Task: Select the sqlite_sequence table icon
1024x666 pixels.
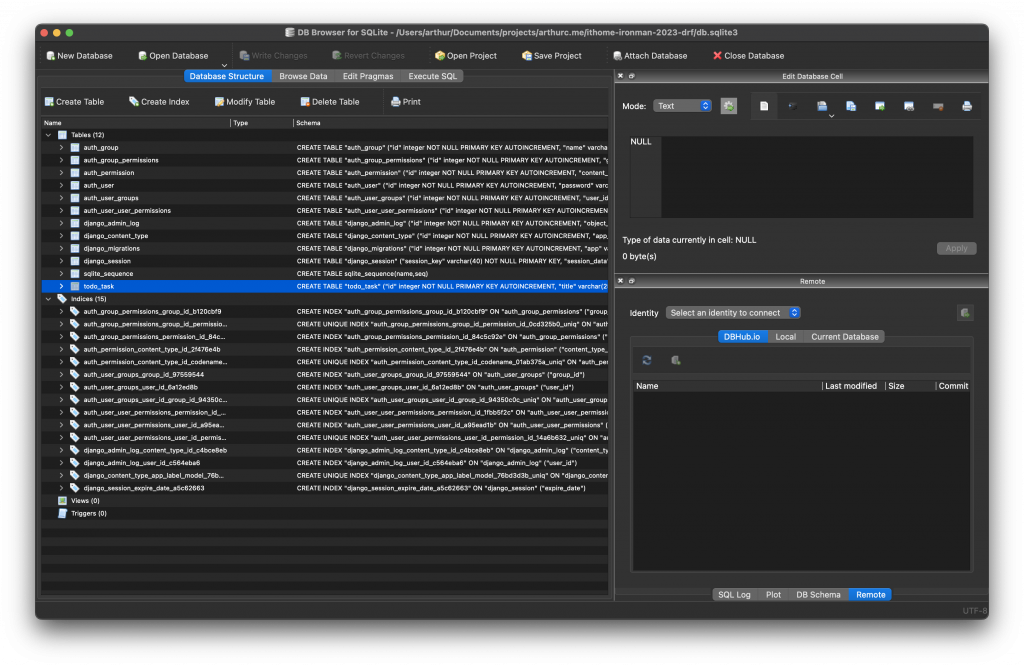Action: tap(75, 274)
